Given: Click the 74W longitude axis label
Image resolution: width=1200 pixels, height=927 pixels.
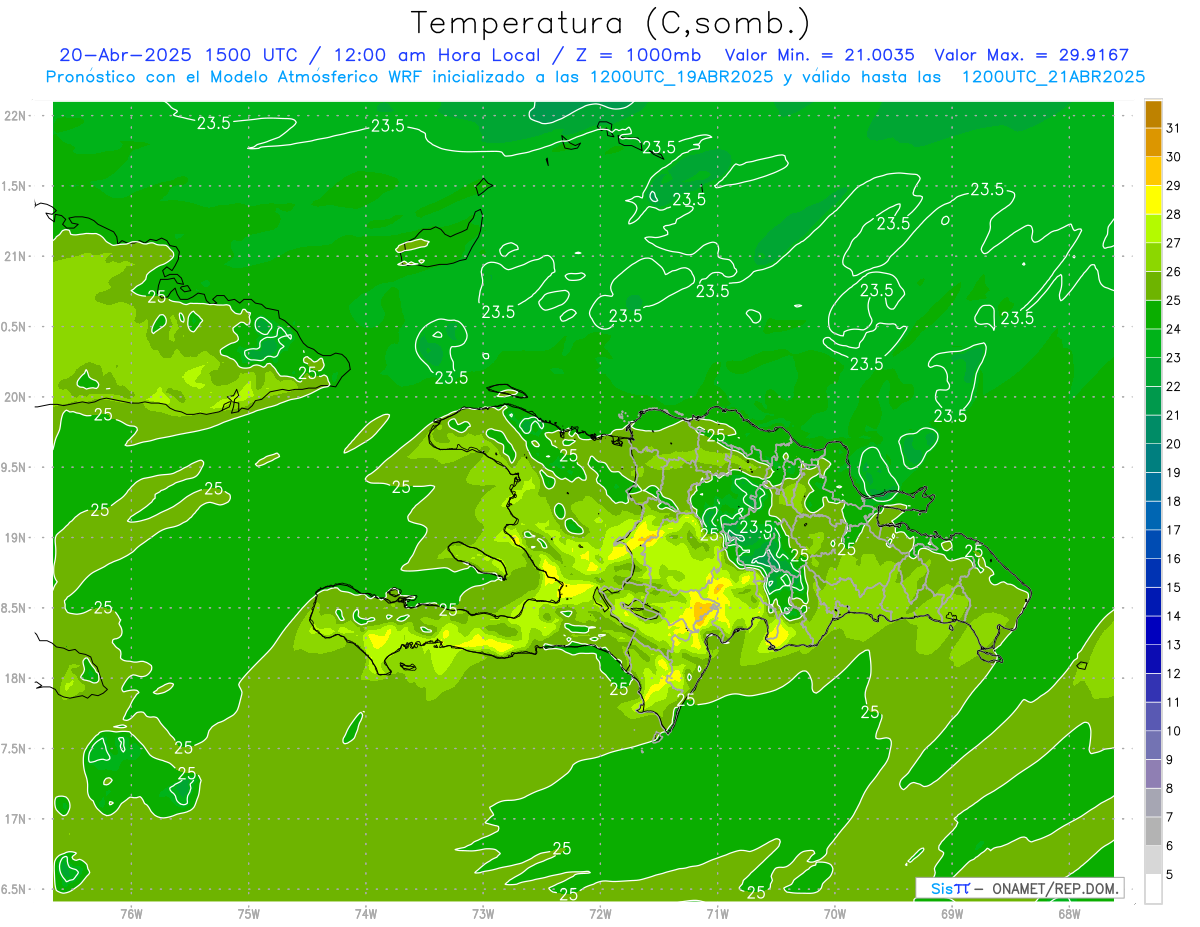Looking at the screenshot, I should pos(366,914).
